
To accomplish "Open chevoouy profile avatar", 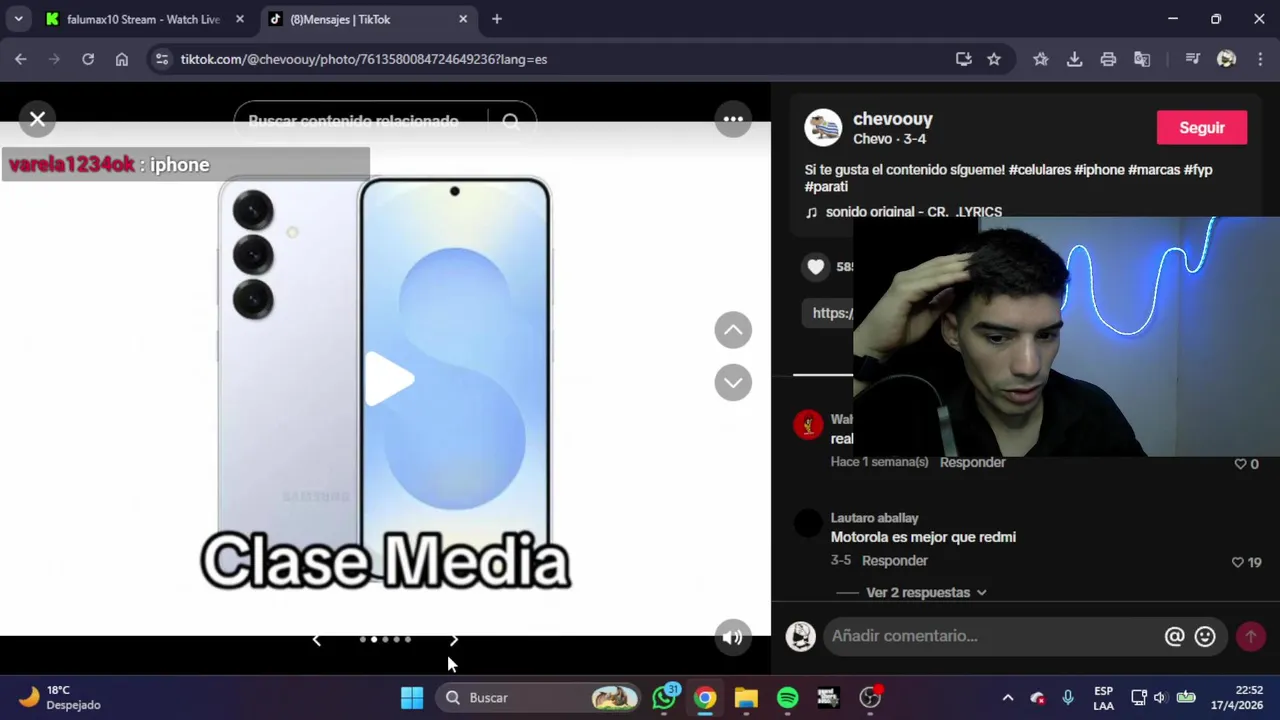I will 823,128.
